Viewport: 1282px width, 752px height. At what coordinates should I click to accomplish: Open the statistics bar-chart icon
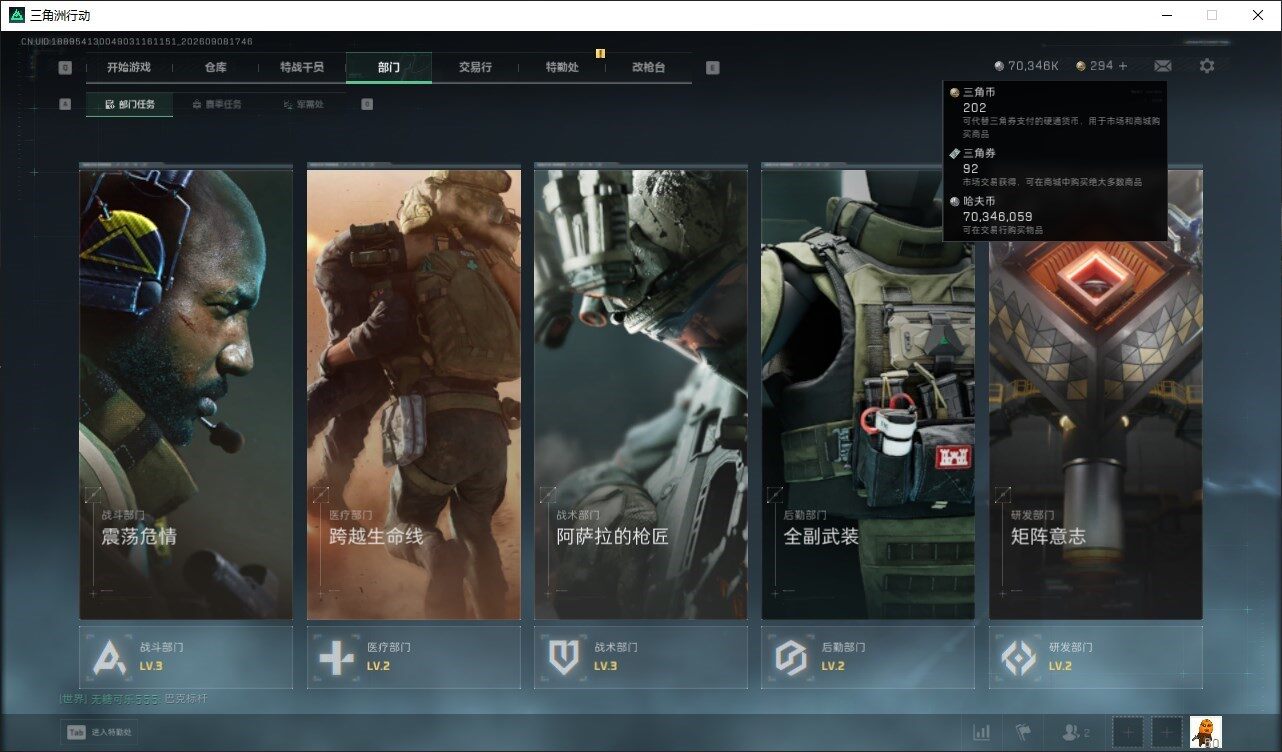(982, 733)
